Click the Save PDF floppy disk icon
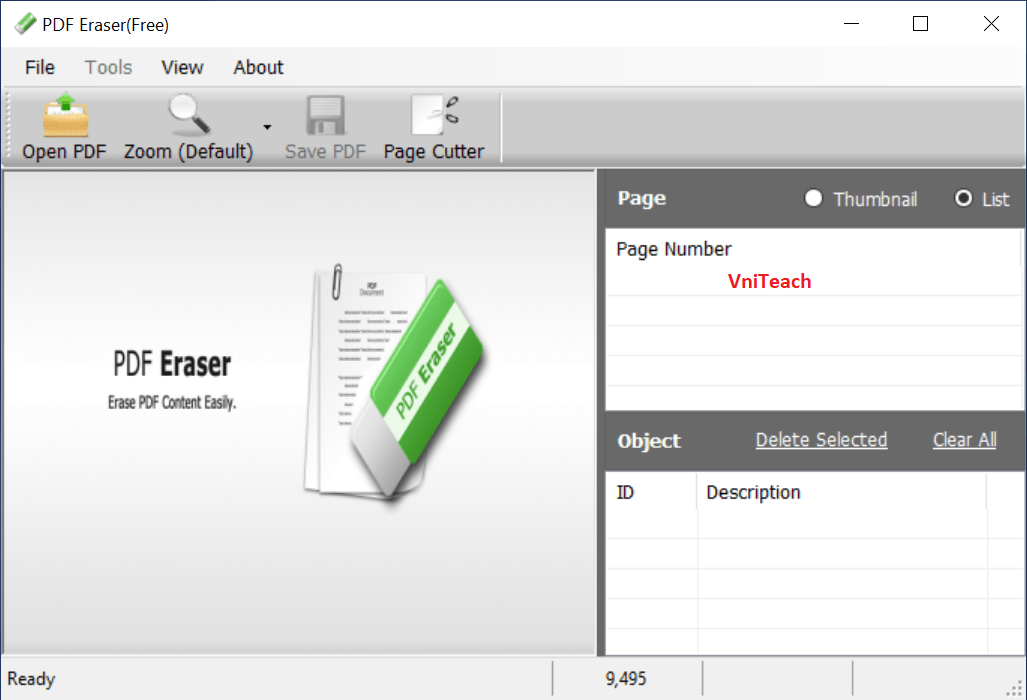1027x700 pixels. click(325, 115)
